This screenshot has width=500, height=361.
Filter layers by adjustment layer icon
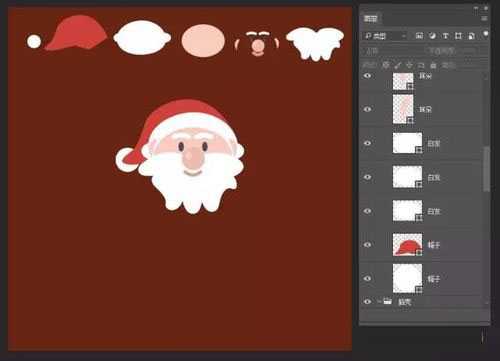432,36
